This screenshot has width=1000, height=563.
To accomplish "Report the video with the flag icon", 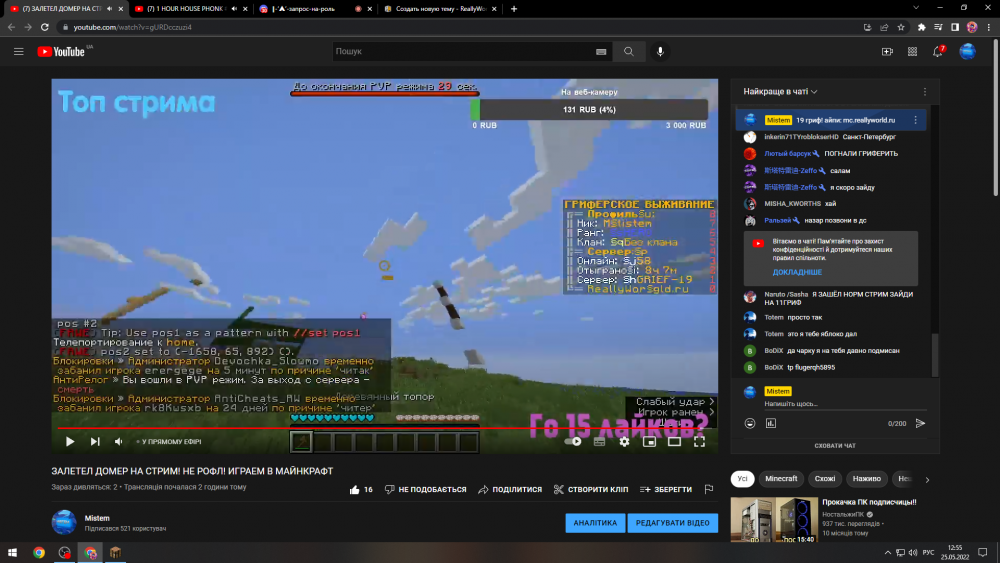I will point(709,489).
